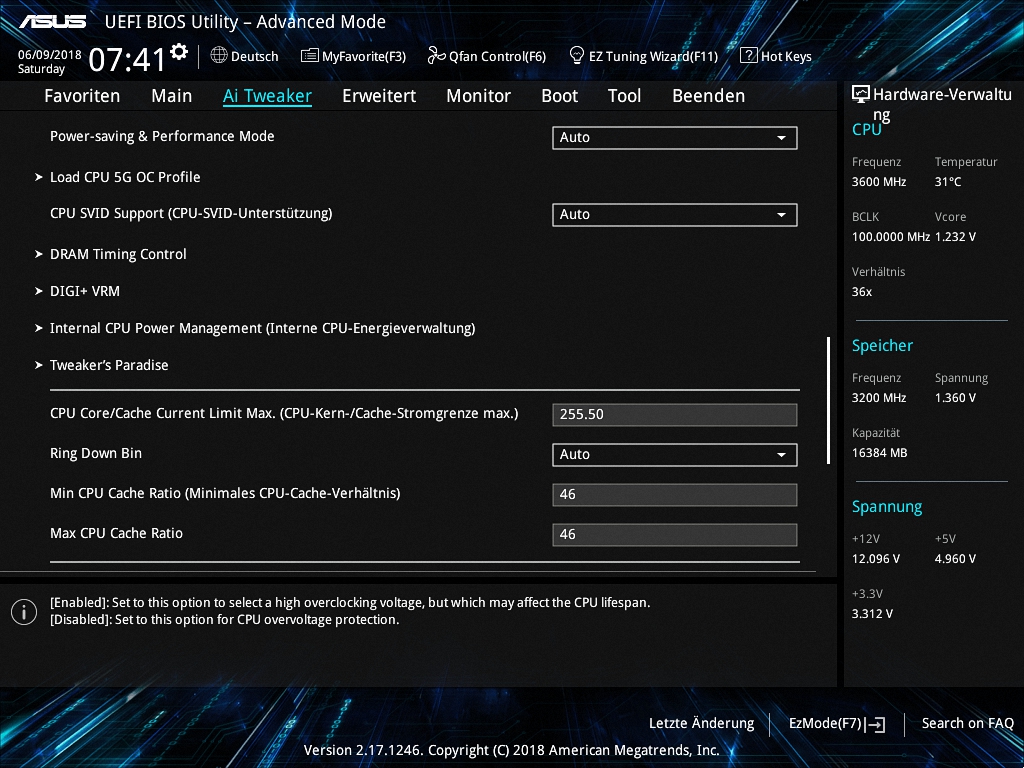The width and height of the screenshot is (1024, 768).
Task: Click the settings list vertical scrollbar
Action: click(x=828, y=400)
